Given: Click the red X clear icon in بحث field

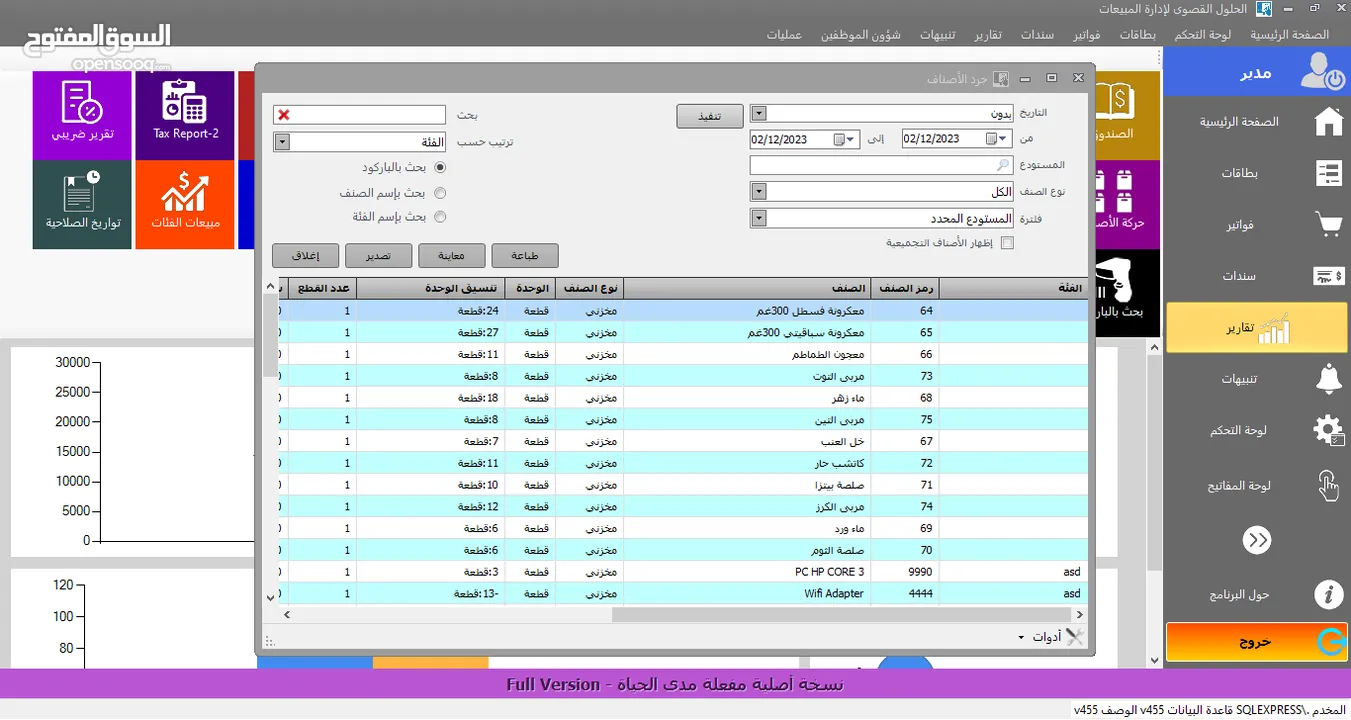Looking at the screenshot, I should [x=284, y=115].
